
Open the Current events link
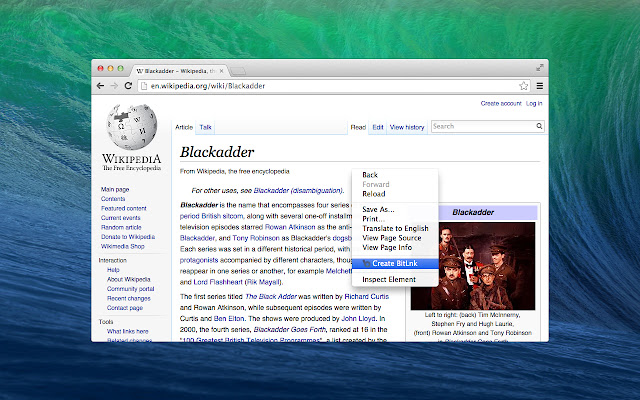(120, 218)
